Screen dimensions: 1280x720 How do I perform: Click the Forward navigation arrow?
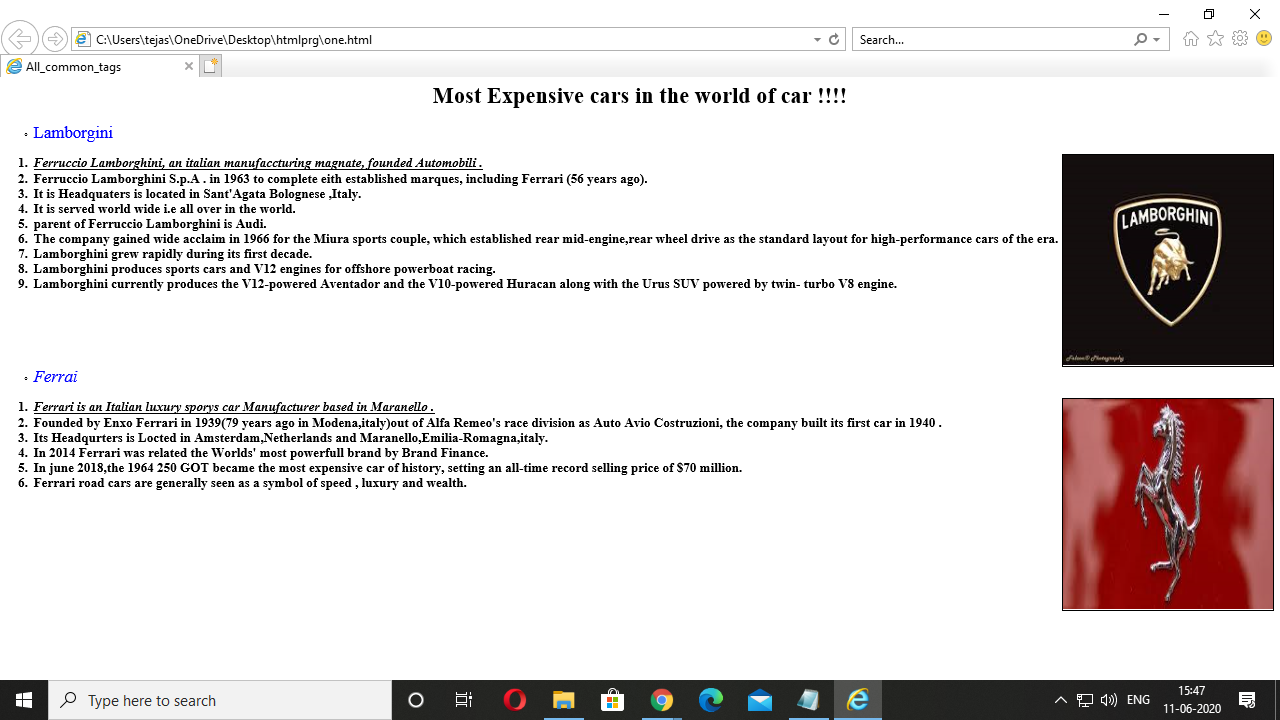[x=54, y=38]
